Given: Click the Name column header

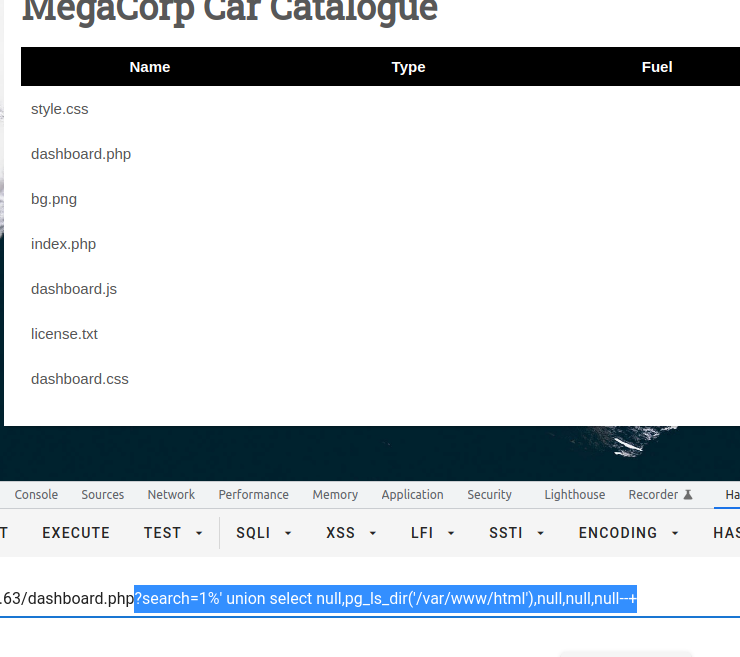Looking at the screenshot, I should click(150, 67).
